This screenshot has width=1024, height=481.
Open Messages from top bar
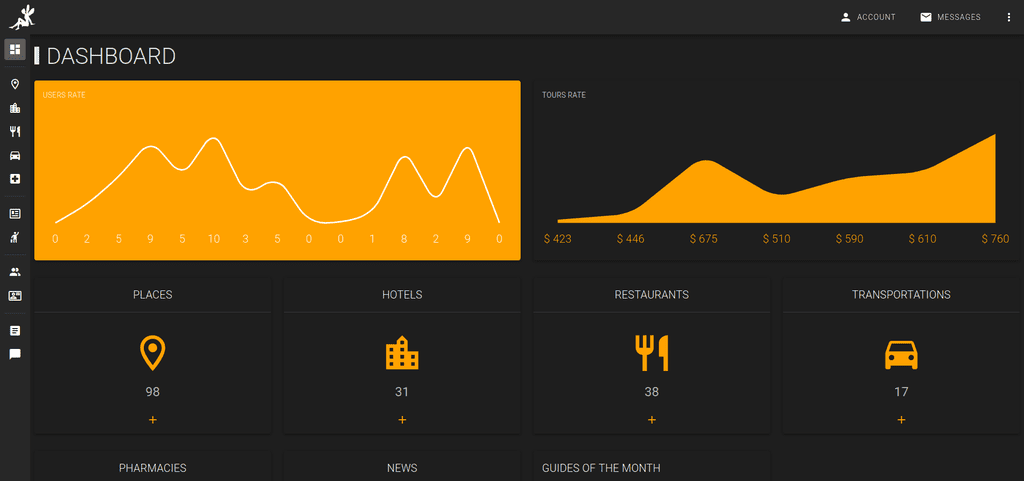pyautogui.click(x=950, y=18)
